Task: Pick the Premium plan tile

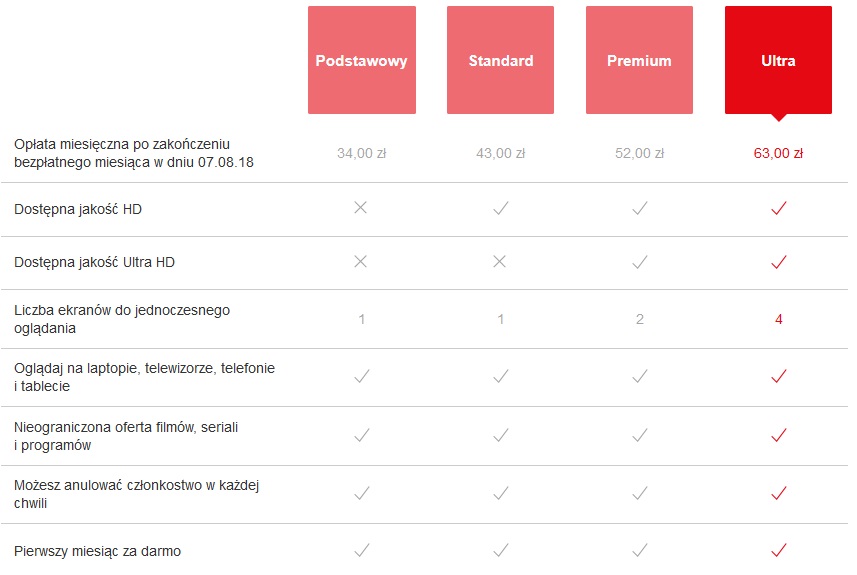Action: point(639,60)
